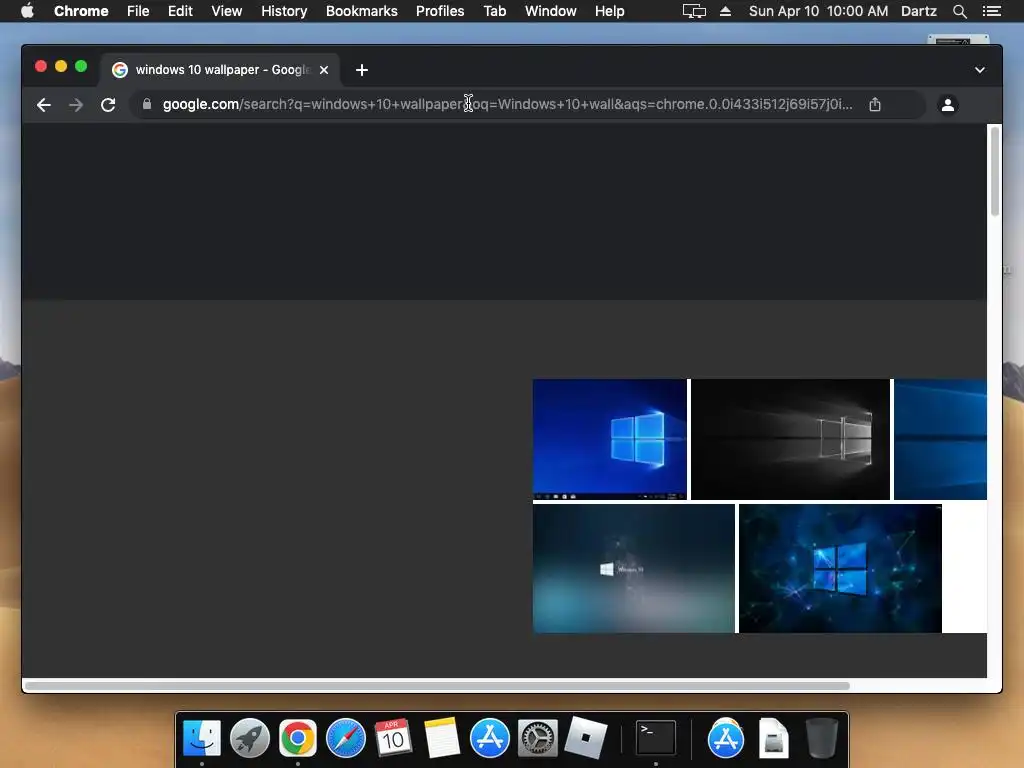This screenshot has height=768, width=1024.
Task: Open the date and time display
Action: (x=818, y=11)
